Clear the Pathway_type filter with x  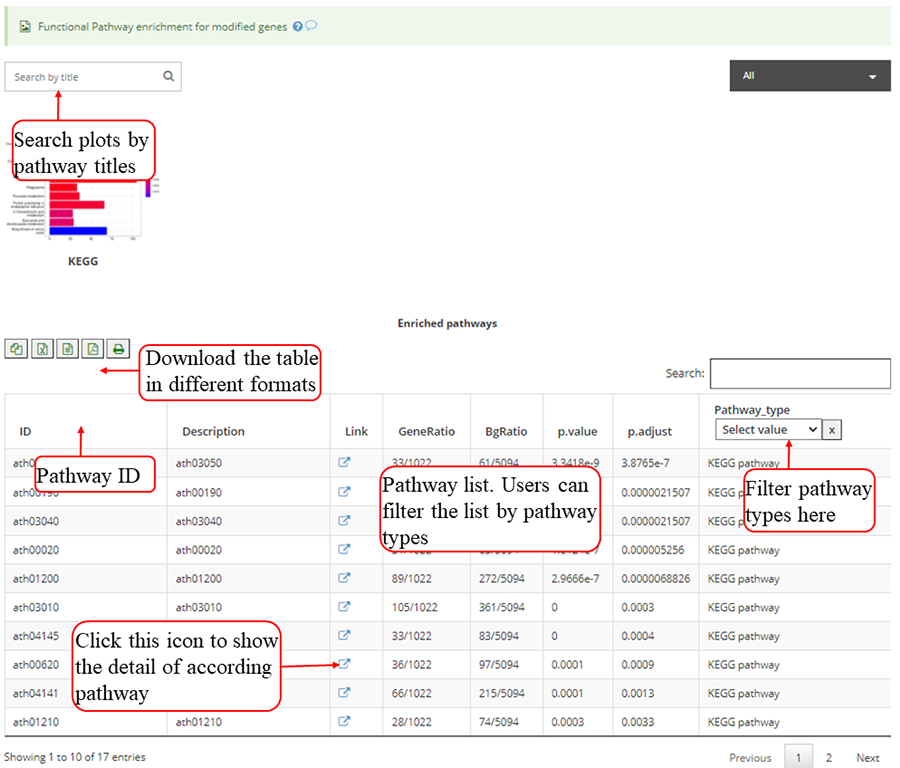pyautogui.click(x=833, y=429)
